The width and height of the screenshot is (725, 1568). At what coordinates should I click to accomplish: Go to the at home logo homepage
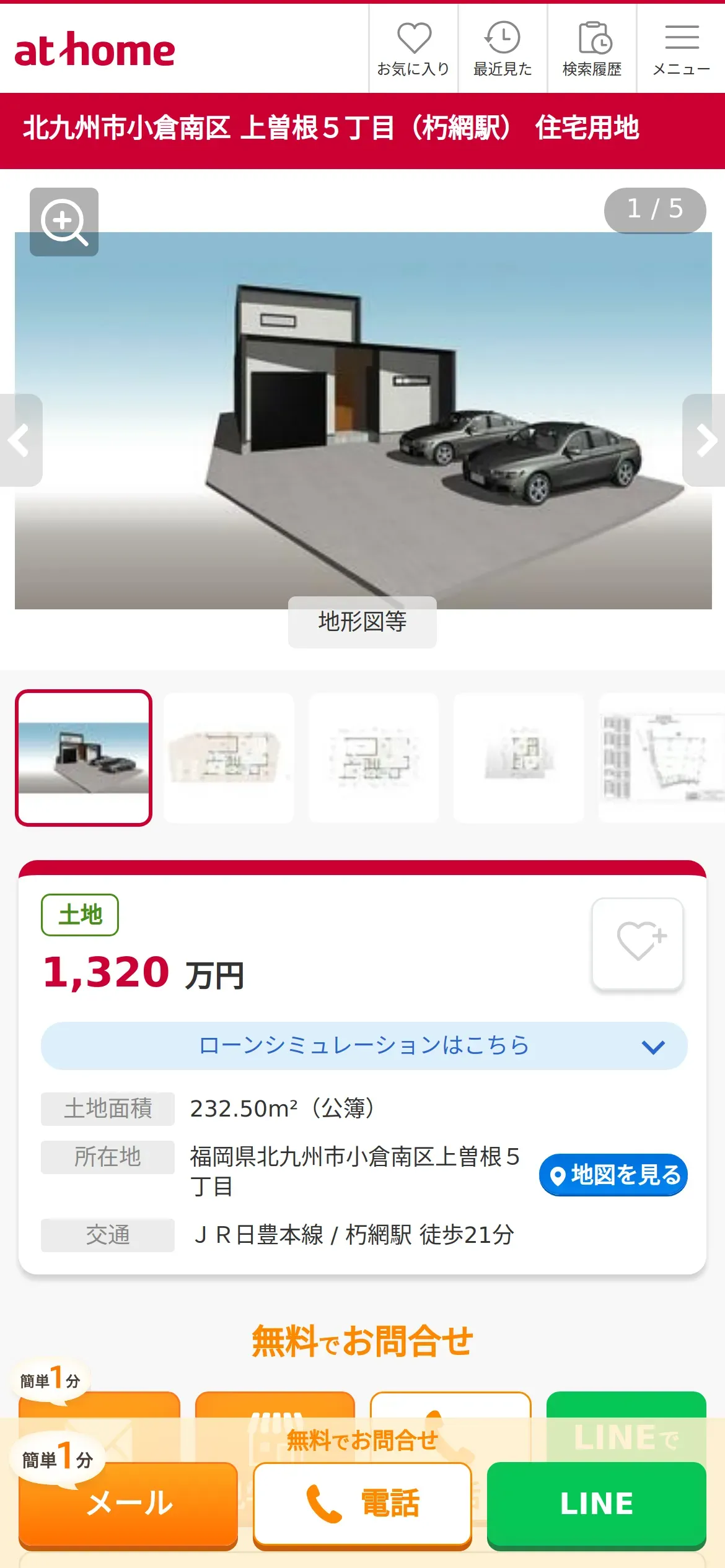[x=95, y=50]
